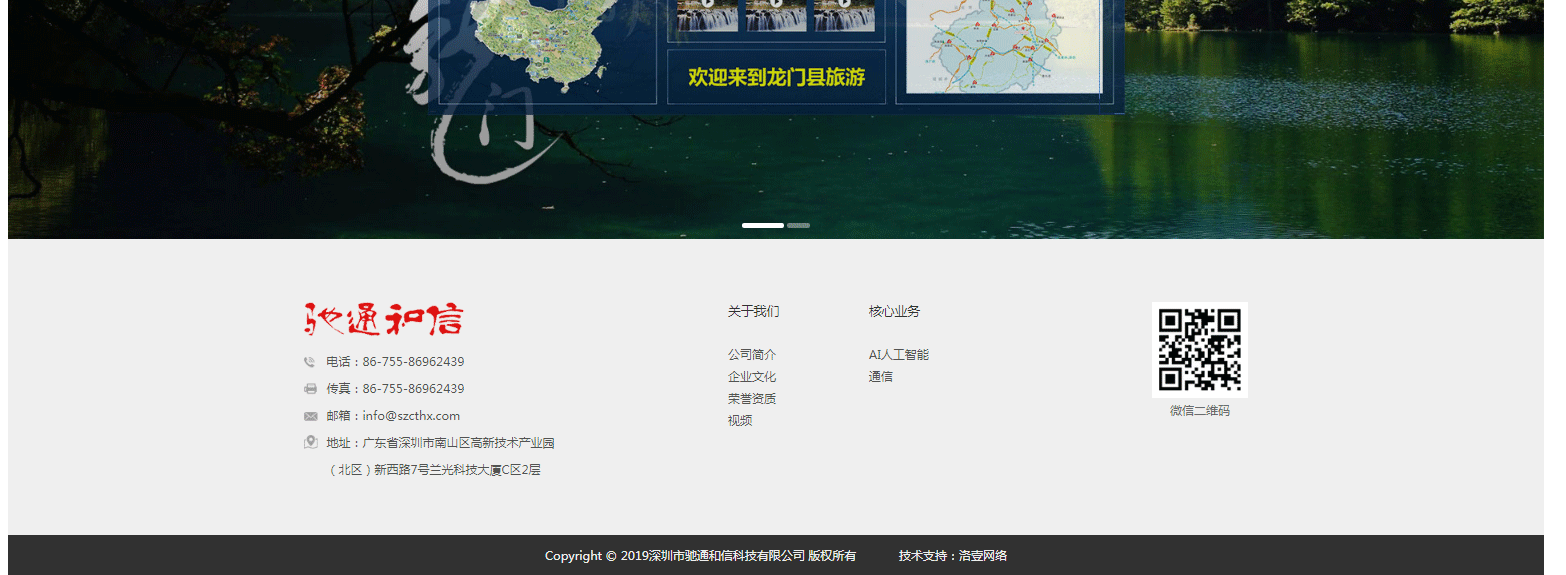
Task: Navigate to AI人工智能 link
Action: pyautogui.click(x=898, y=355)
